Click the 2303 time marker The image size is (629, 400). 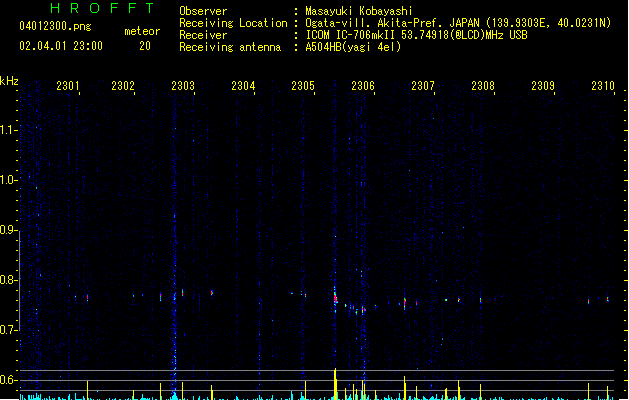click(x=183, y=85)
